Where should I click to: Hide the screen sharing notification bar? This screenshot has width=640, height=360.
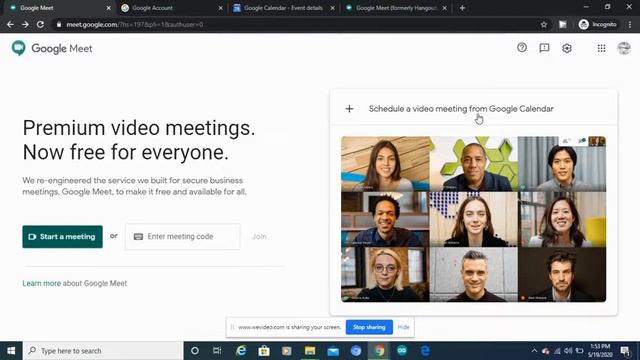pos(403,327)
